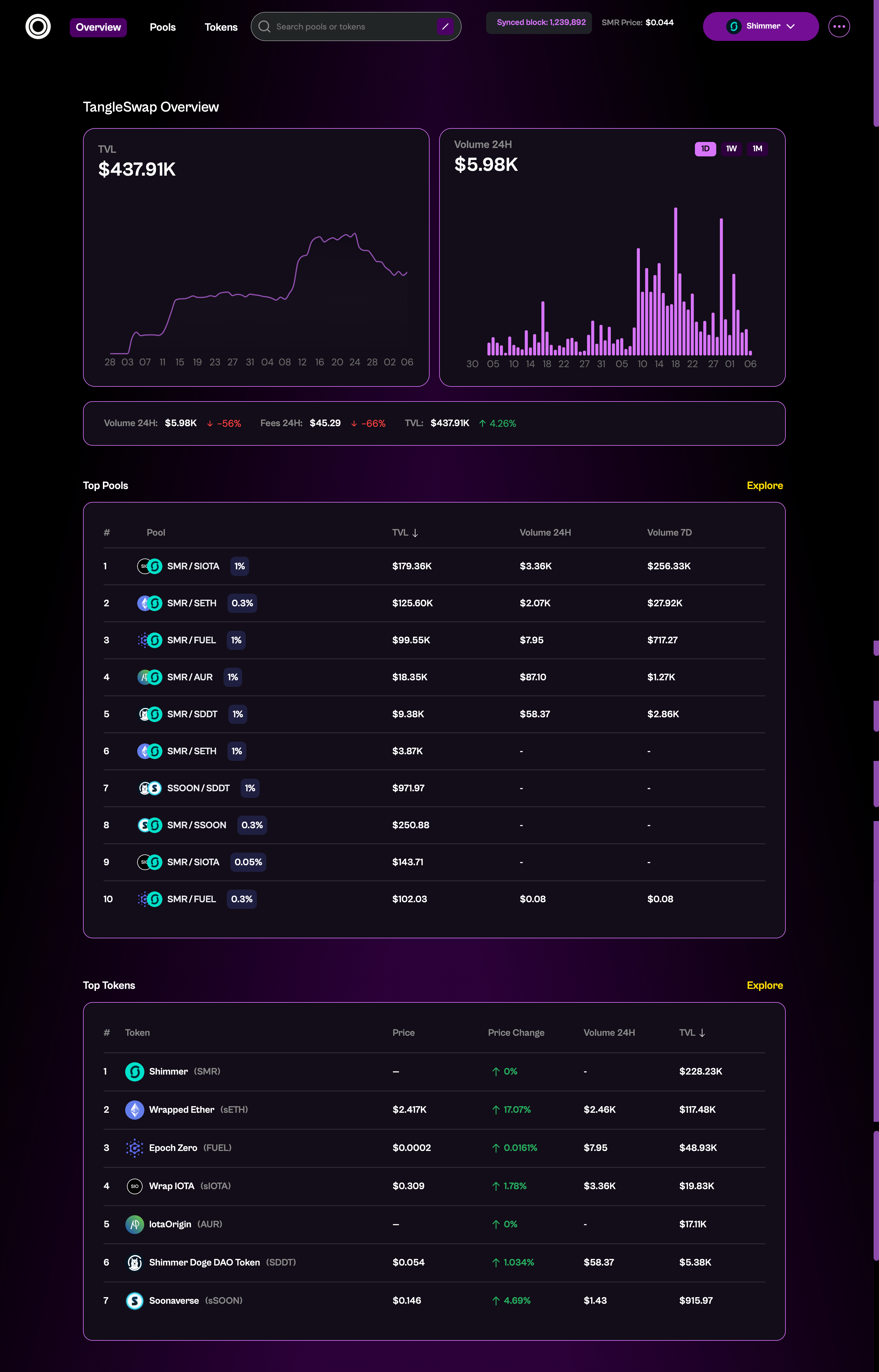879x1372 pixels.
Task: Click the Wrapped Ether token icon
Action: click(135, 1109)
